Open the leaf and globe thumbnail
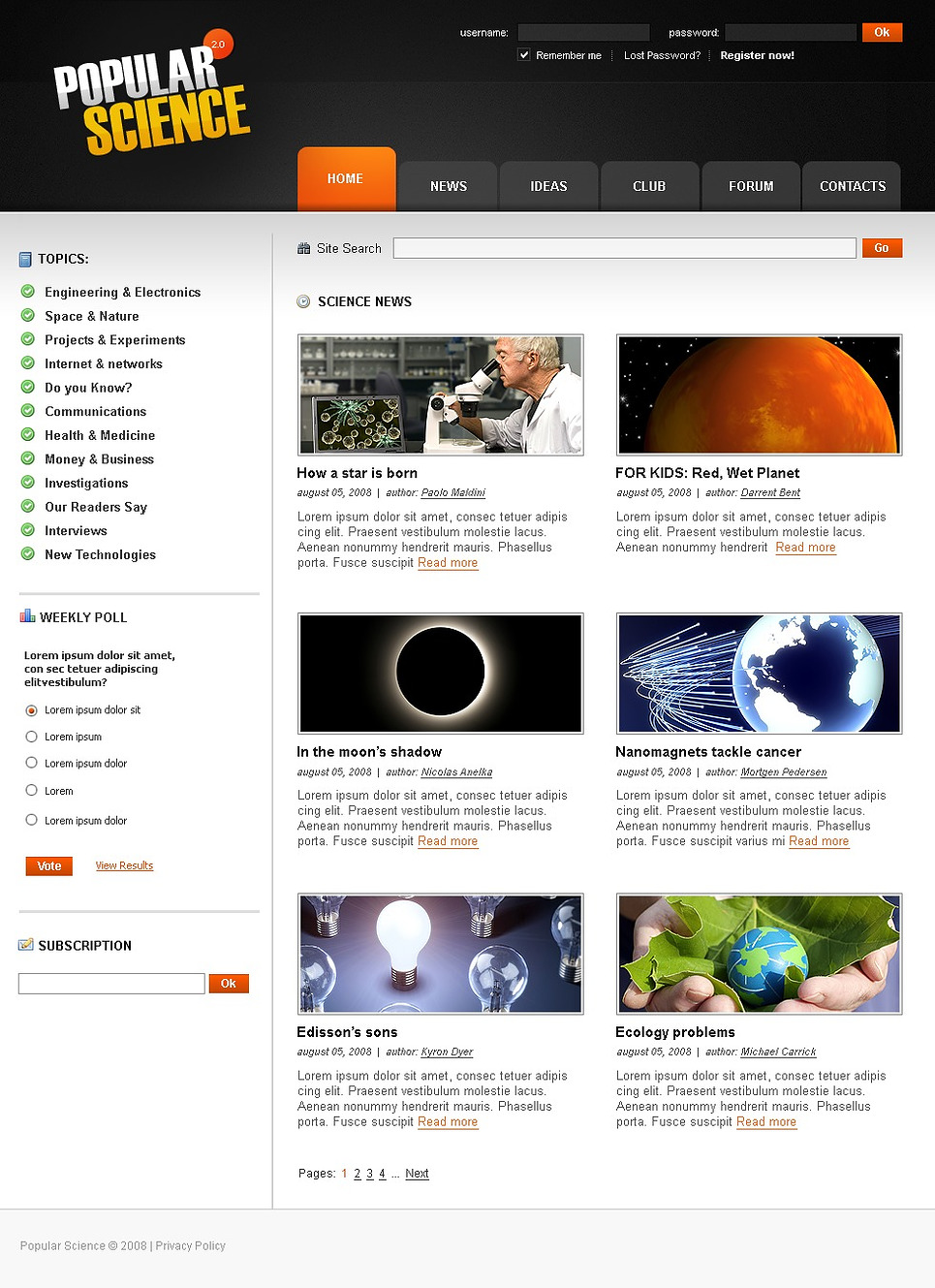935x1288 pixels. 760,954
